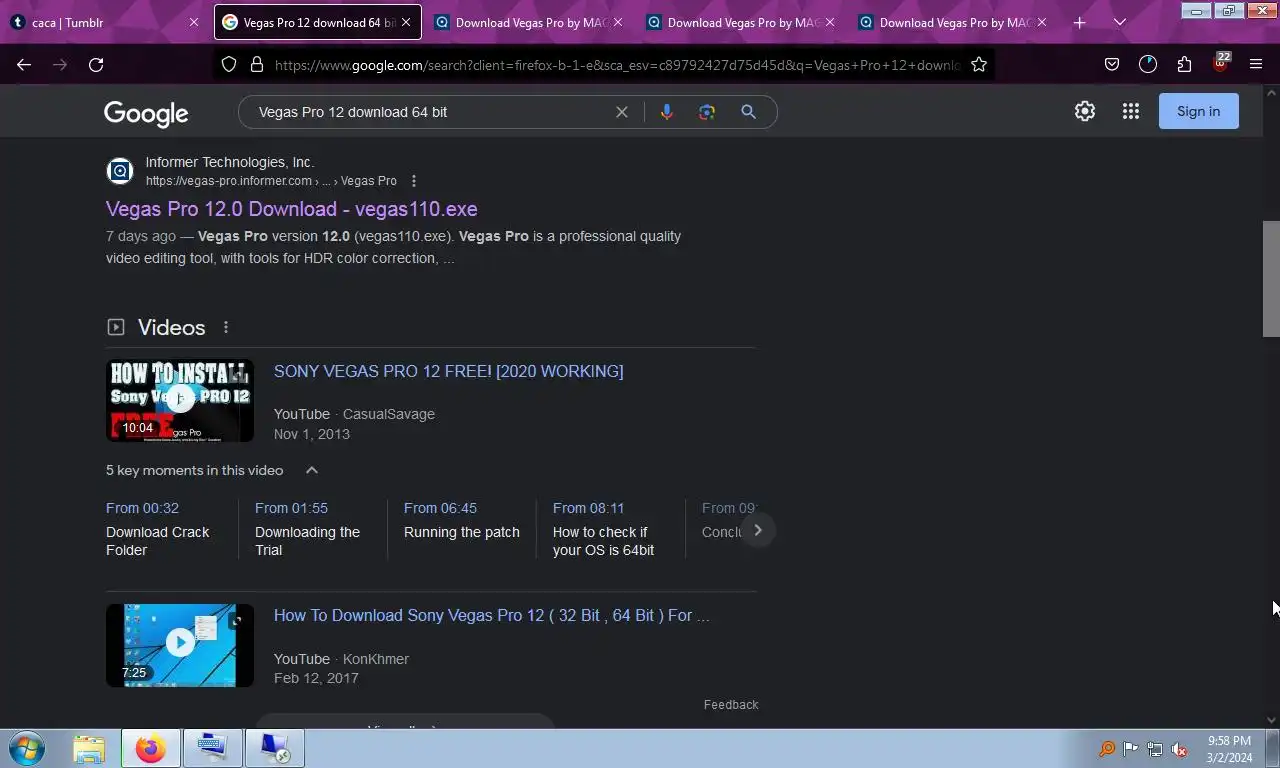Go back to the previous page
The image size is (1280, 768).
point(24,64)
